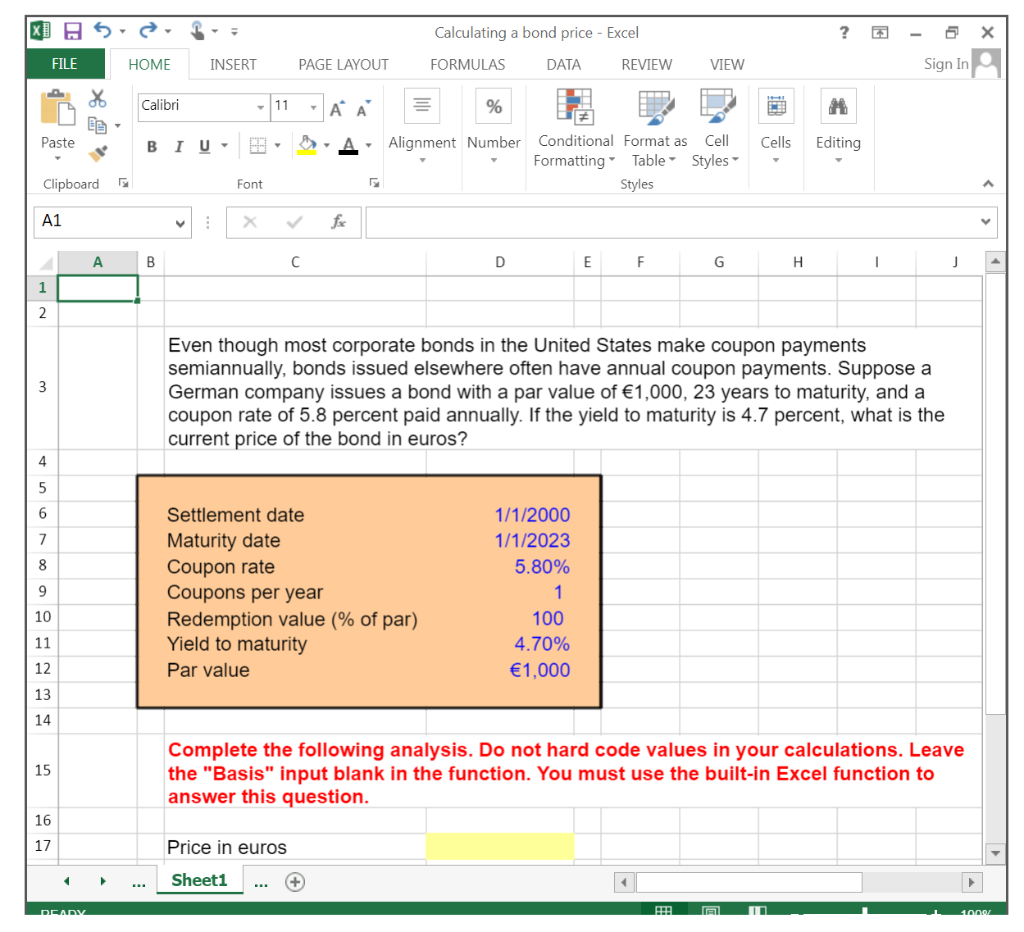This screenshot has height=932, width=1024.
Task: Toggle italic formatting
Action: click(x=178, y=146)
